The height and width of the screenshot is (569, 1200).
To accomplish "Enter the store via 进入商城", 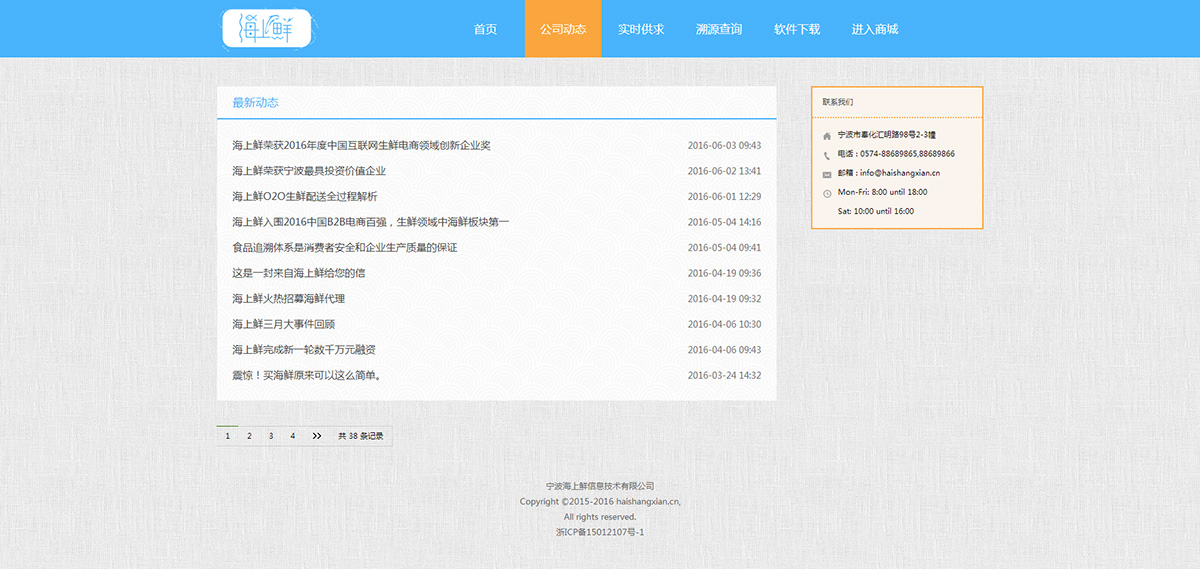I will point(875,29).
